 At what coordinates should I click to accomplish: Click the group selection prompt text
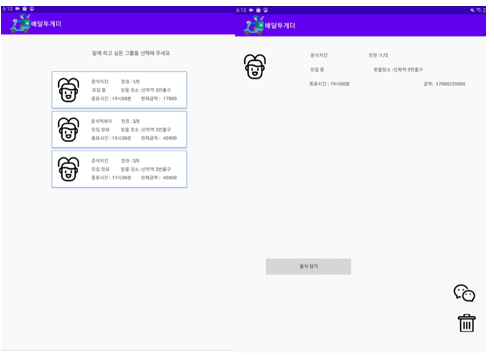(x=131, y=53)
